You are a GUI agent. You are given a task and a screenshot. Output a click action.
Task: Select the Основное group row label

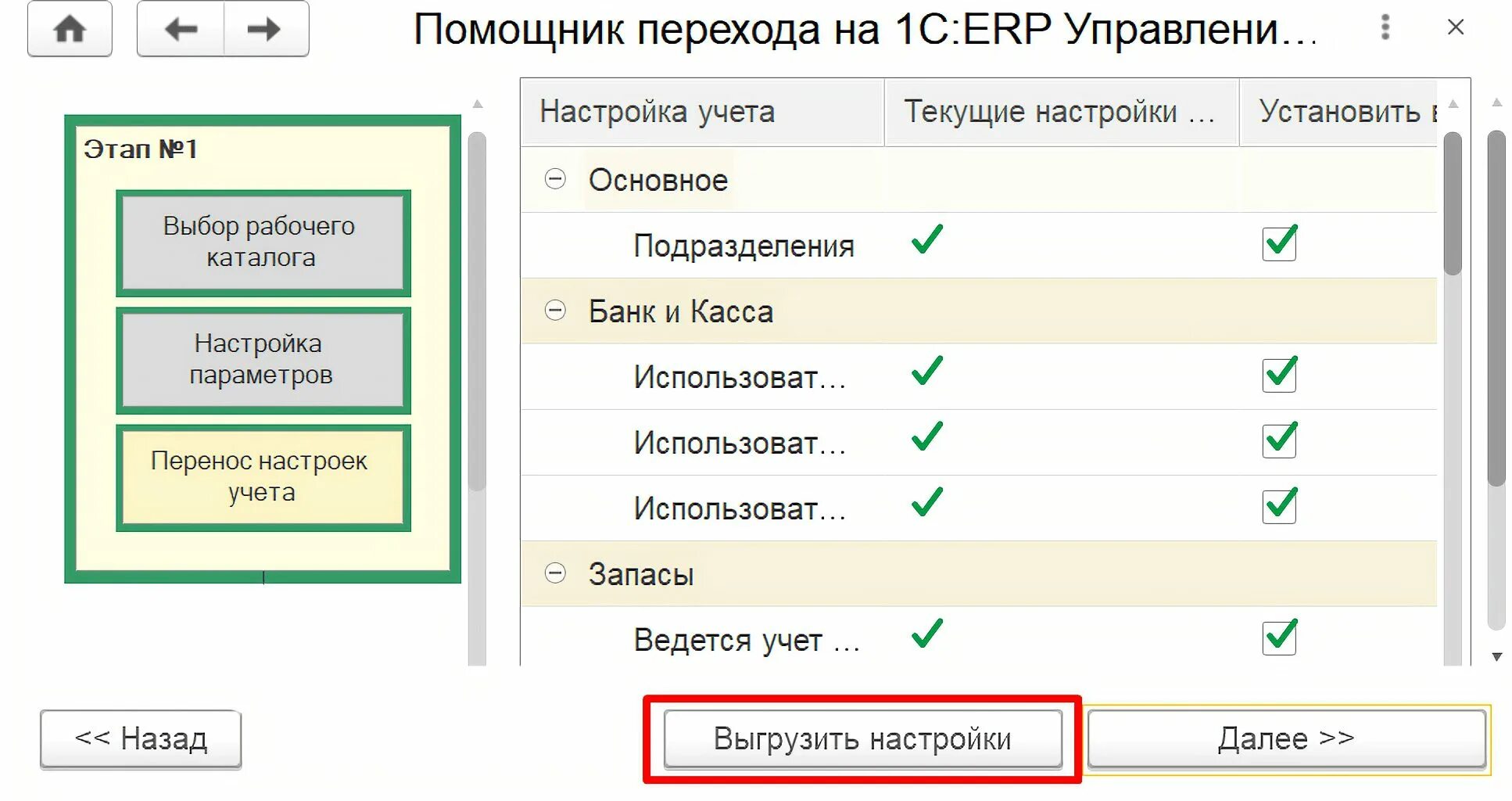(x=658, y=181)
